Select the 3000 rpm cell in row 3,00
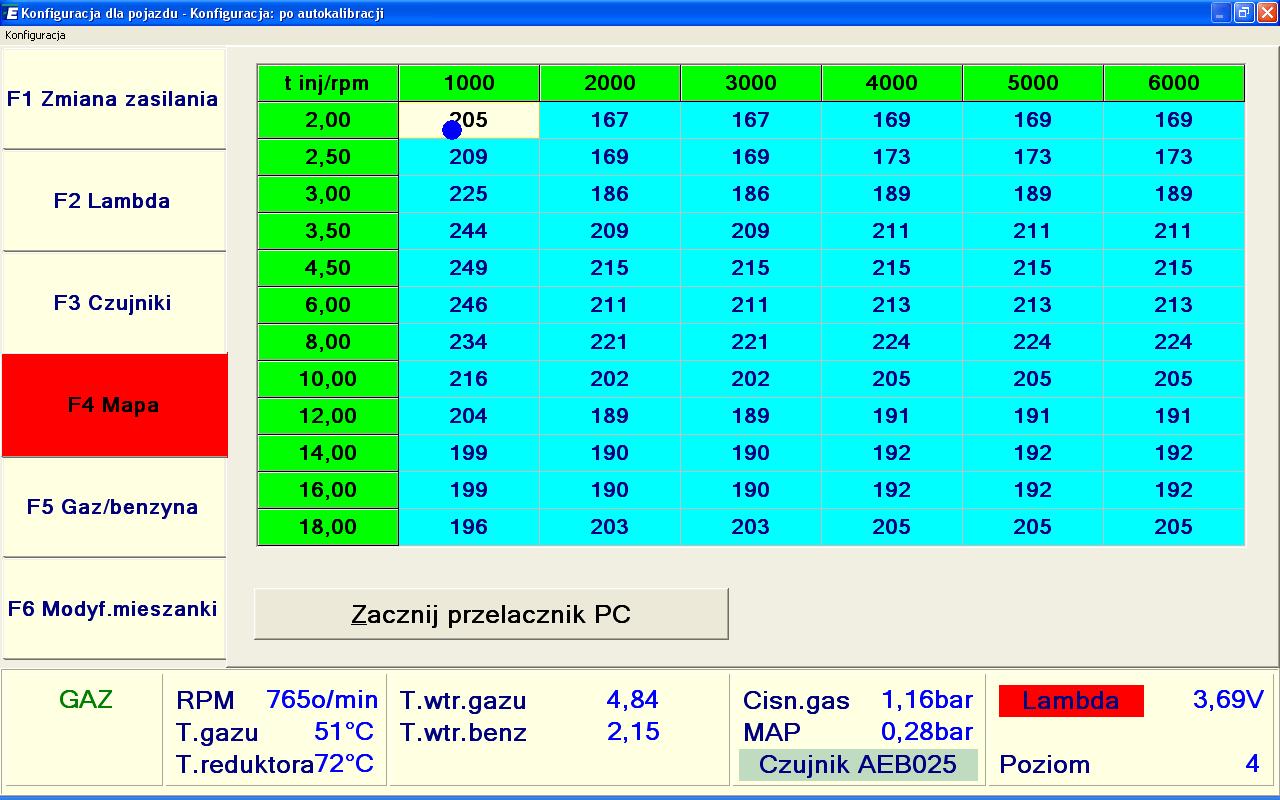Viewport: 1280px width, 800px height. (751, 194)
